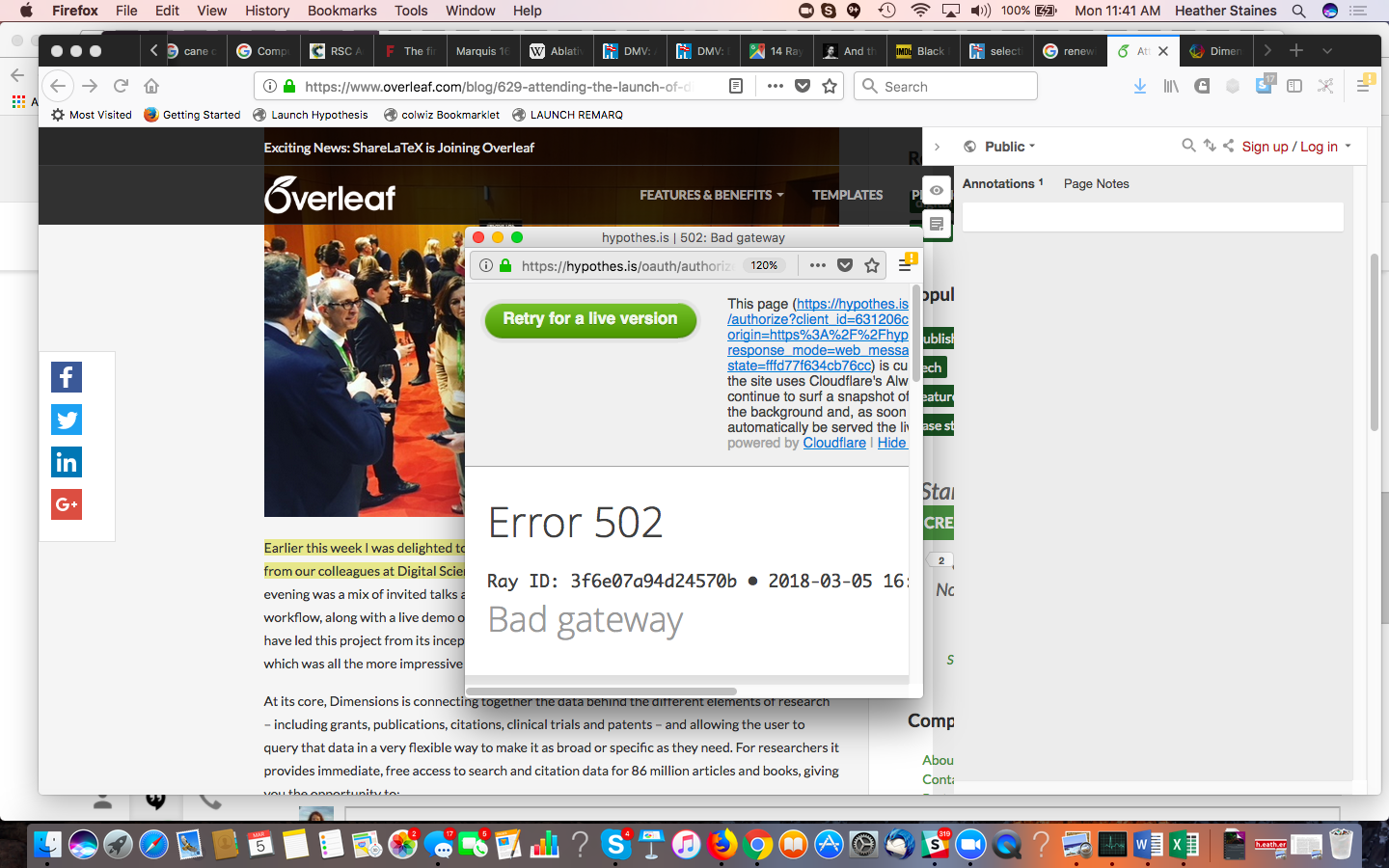The width and height of the screenshot is (1389, 868).
Task: Switch to Dimen tab
Action: click(1217, 51)
